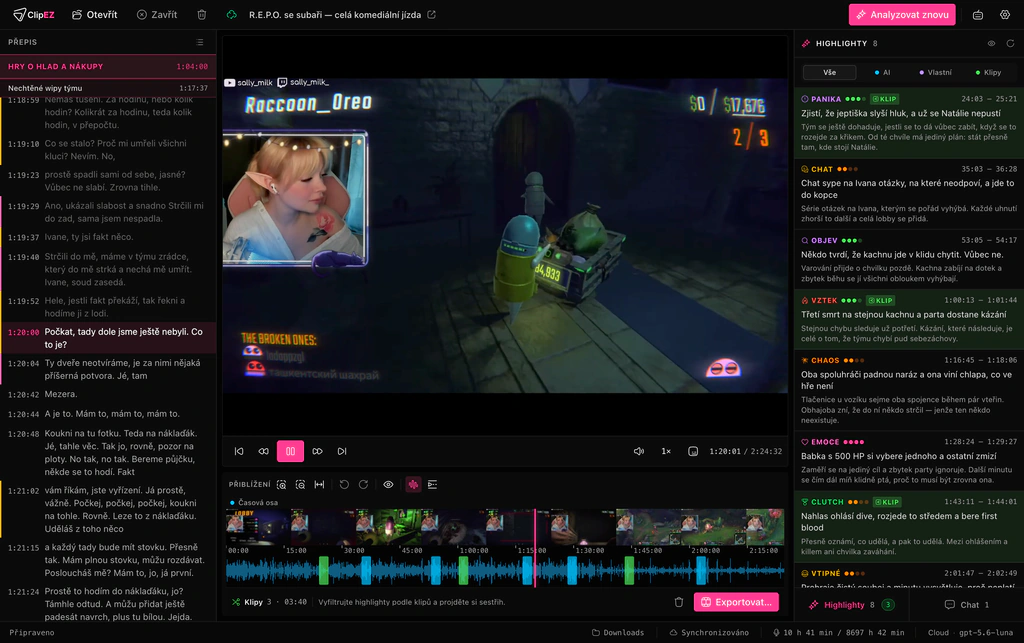Viewport: 1024px width, 643px height.
Task: Open a file with Otevřít
Action: 95,14
